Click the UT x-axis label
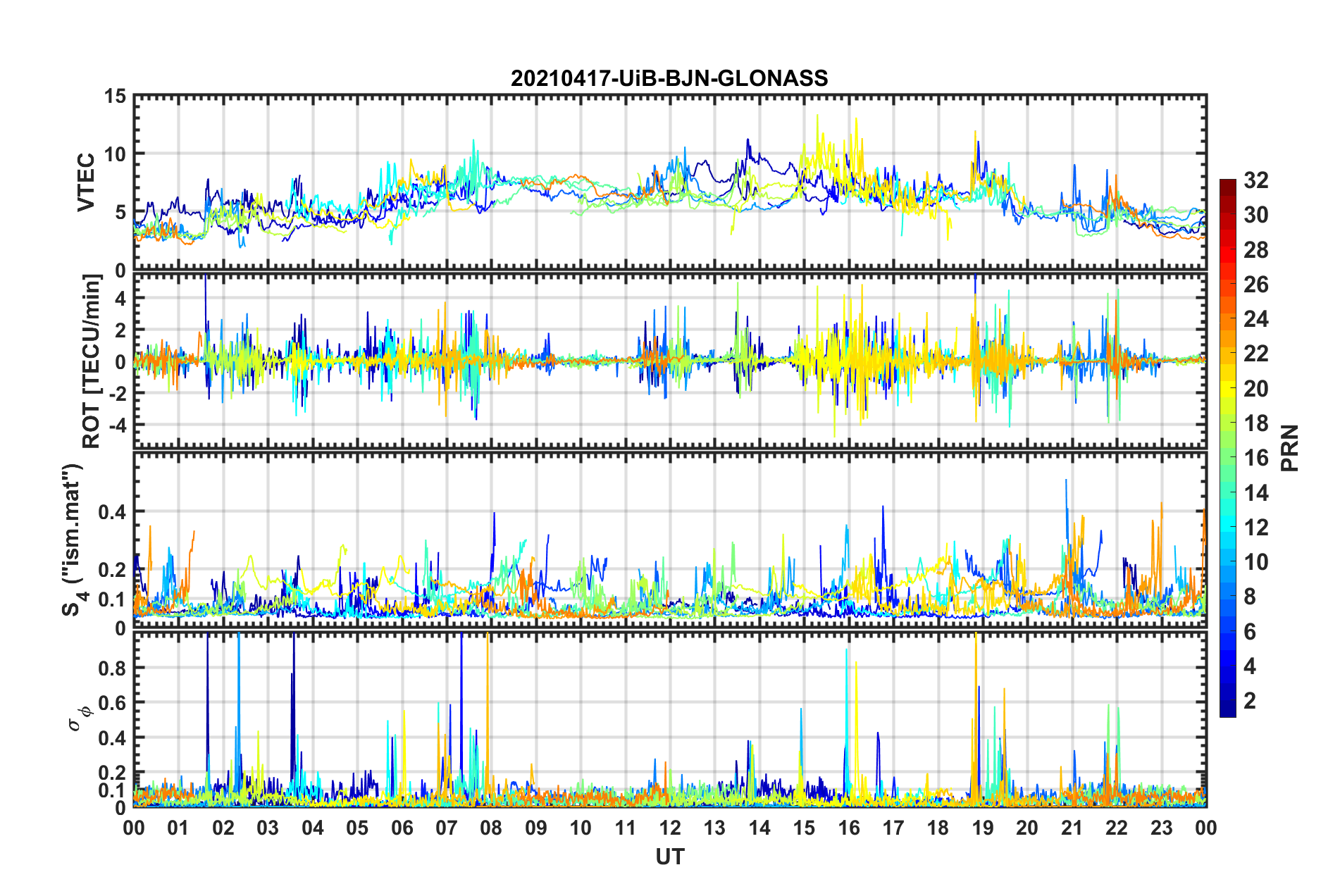Screen dimensions: 1340x896 tap(670, 857)
